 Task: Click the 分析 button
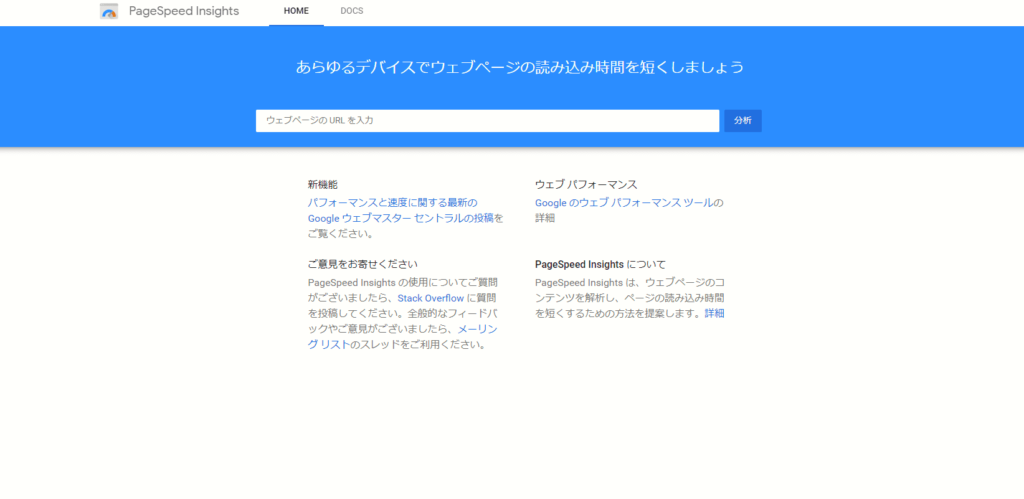click(743, 121)
